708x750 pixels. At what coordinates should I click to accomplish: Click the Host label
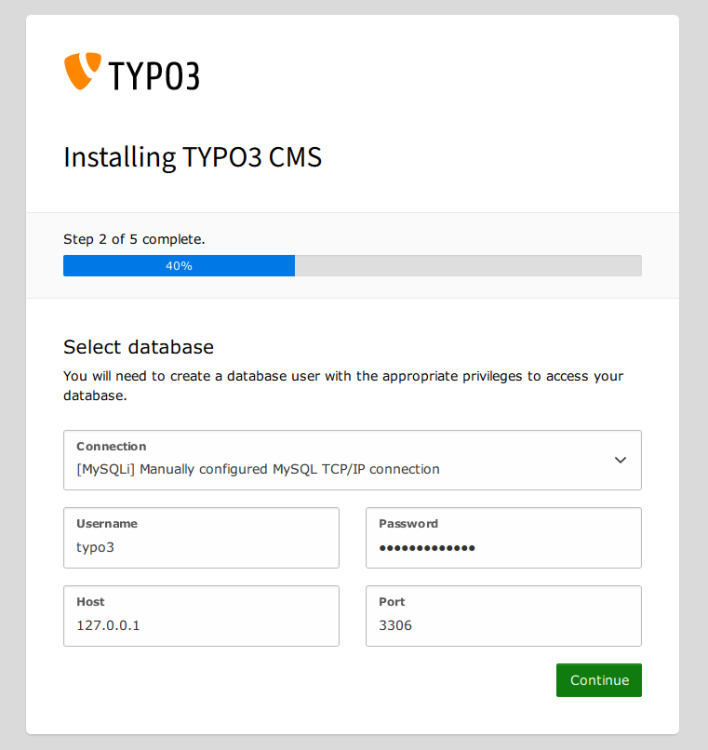pyautogui.click(x=90, y=602)
